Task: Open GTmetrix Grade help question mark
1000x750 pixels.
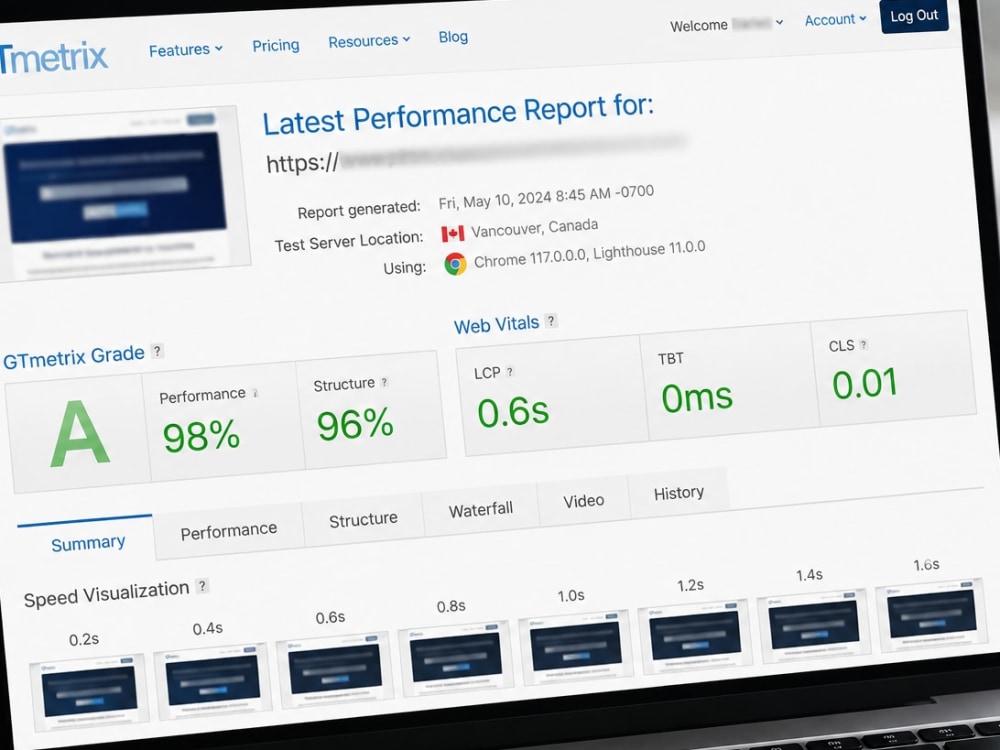Action: click(157, 351)
